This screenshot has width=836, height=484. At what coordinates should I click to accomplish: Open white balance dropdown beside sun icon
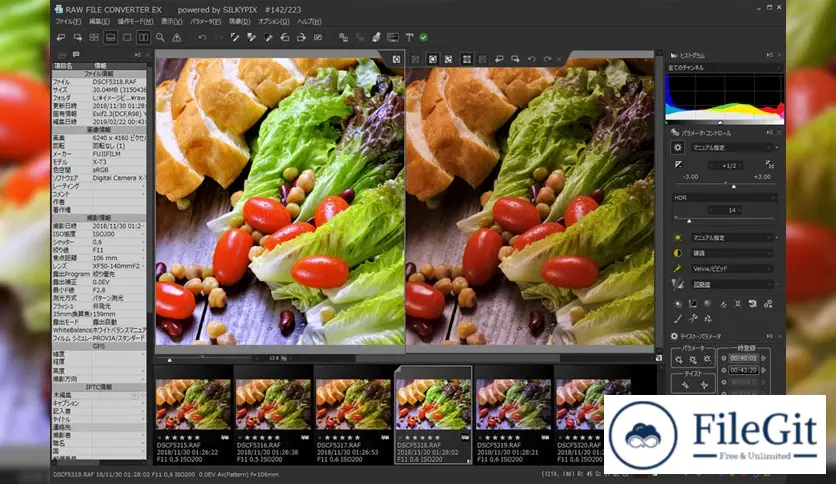[x=732, y=238]
